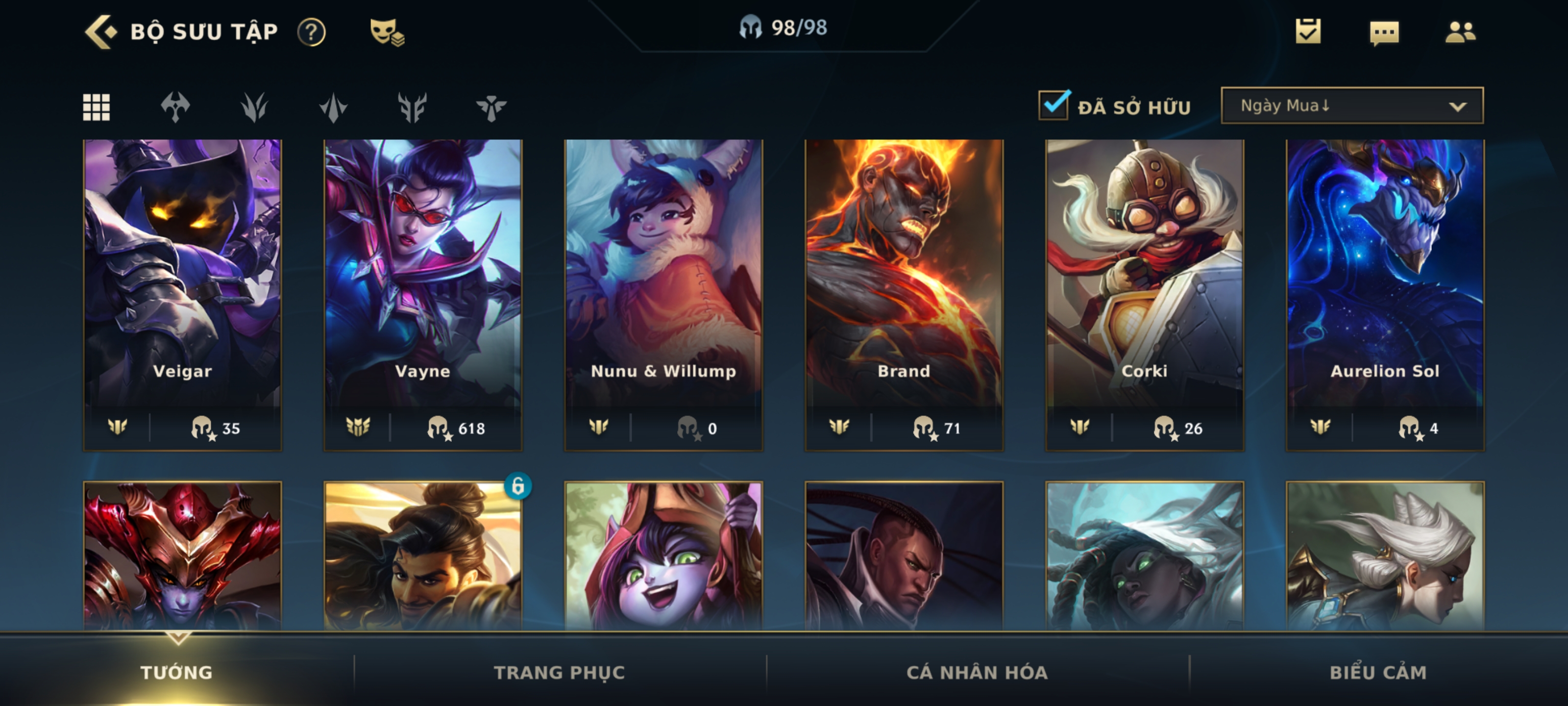Click the sort dropdown chevron arrow

pos(1457,106)
